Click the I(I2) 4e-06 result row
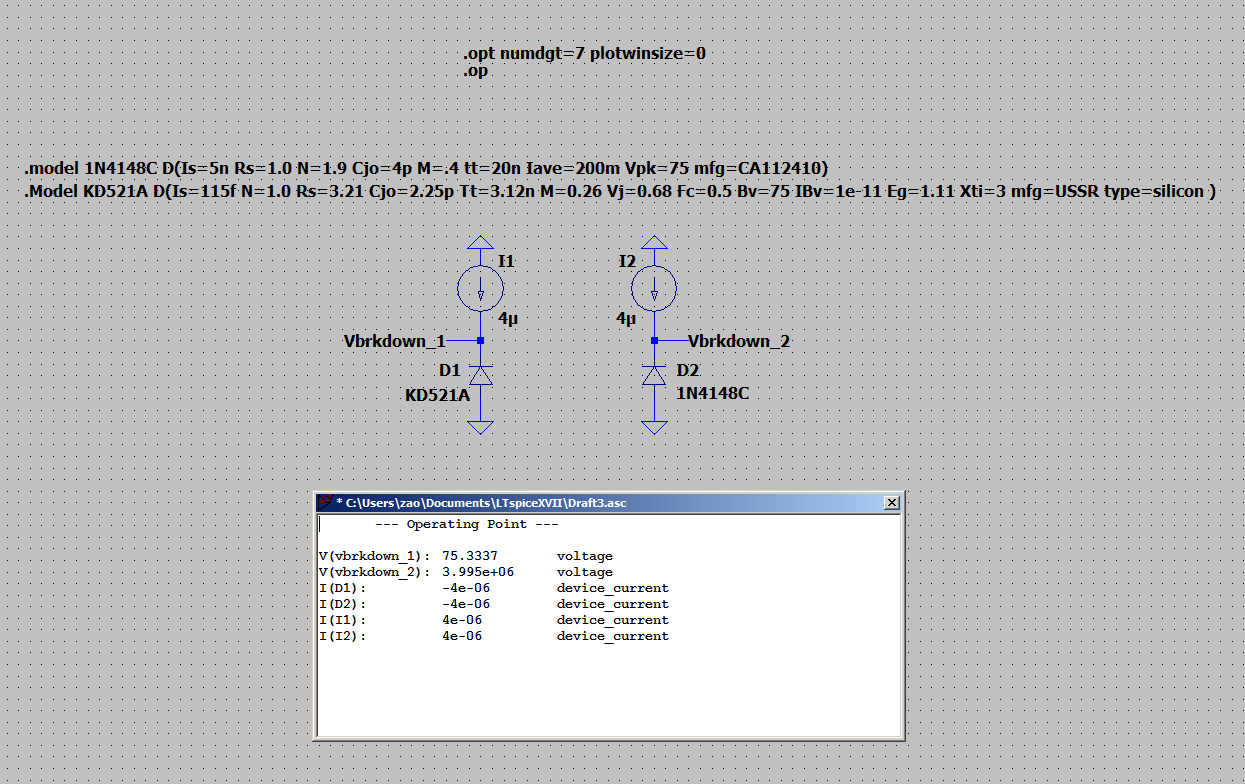The image size is (1245, 784). pyautogui.click(x=494, y=636)
